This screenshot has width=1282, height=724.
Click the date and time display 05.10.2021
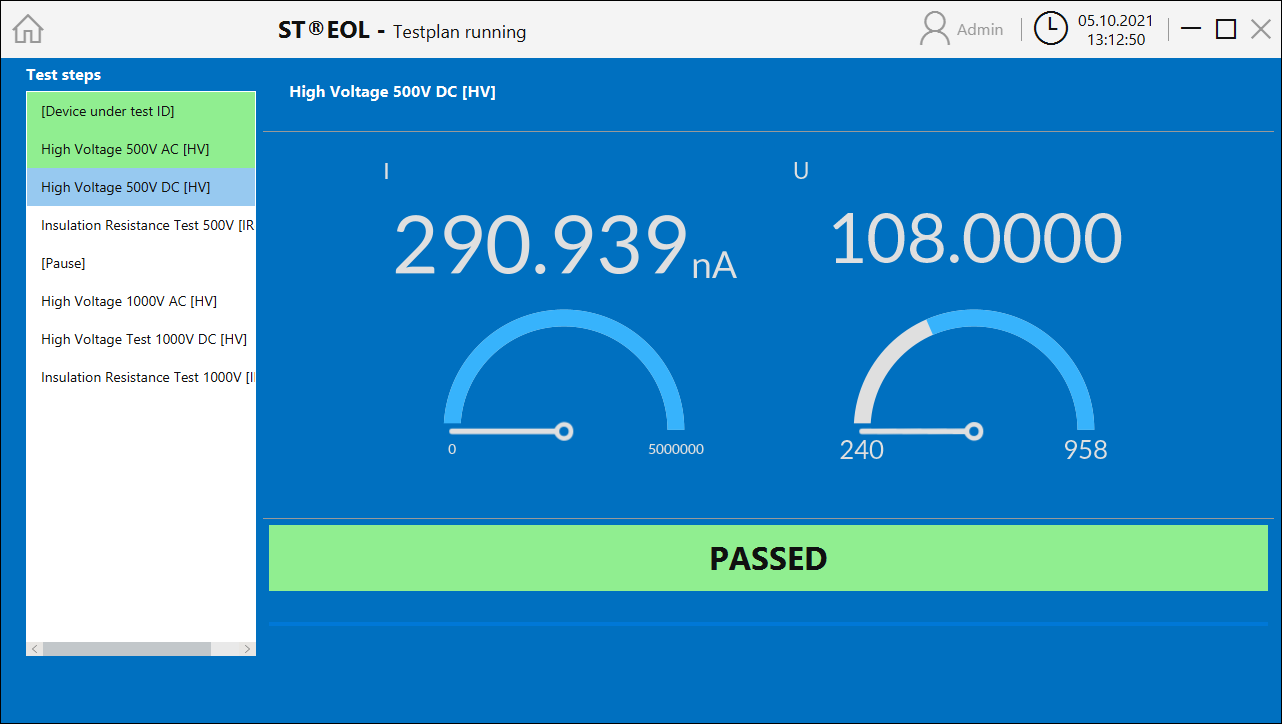1117,28
